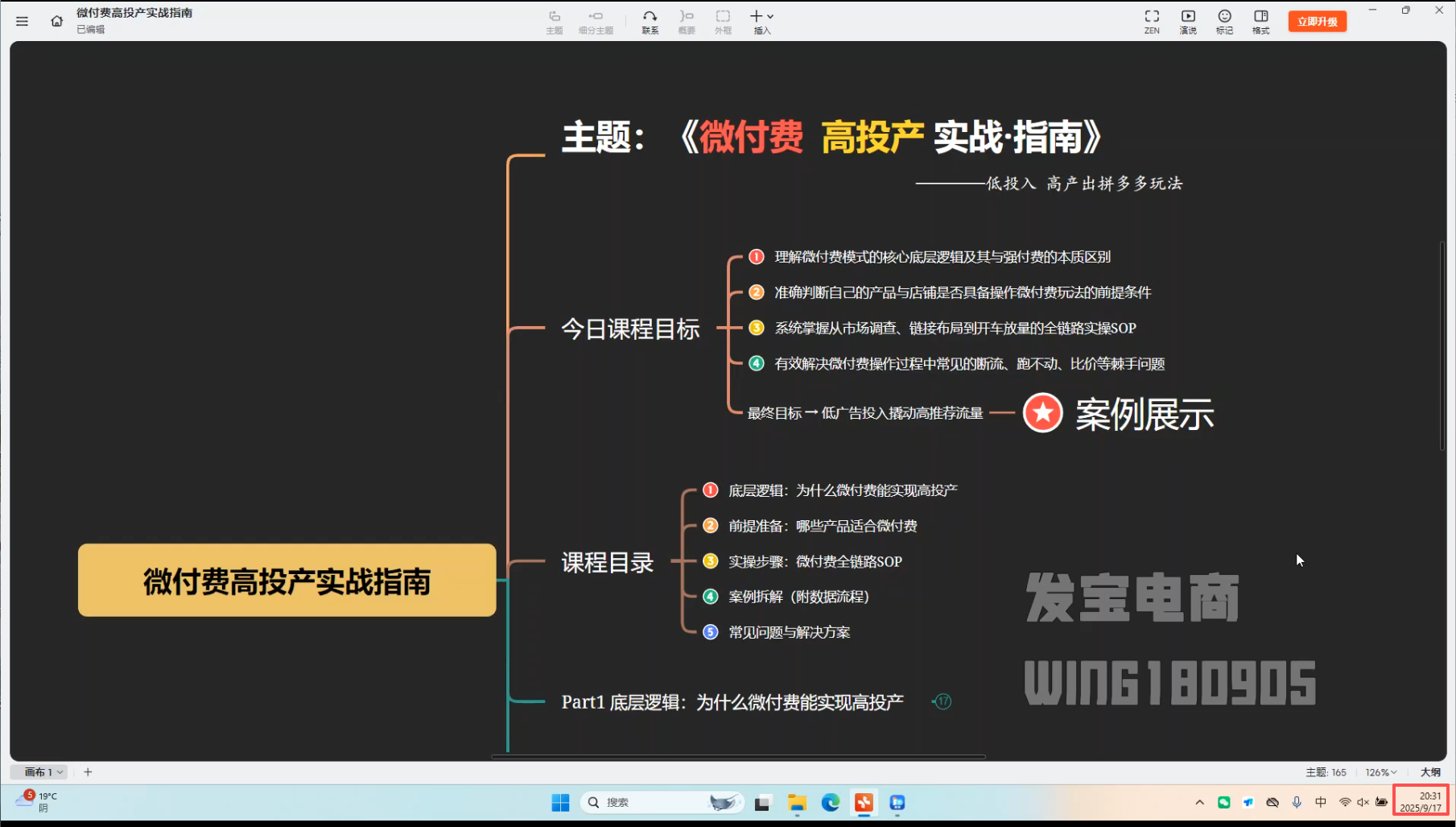1456x827 pixels.
Task: Open the 126% zoom level dropdown
Action: click(1380, 771)
